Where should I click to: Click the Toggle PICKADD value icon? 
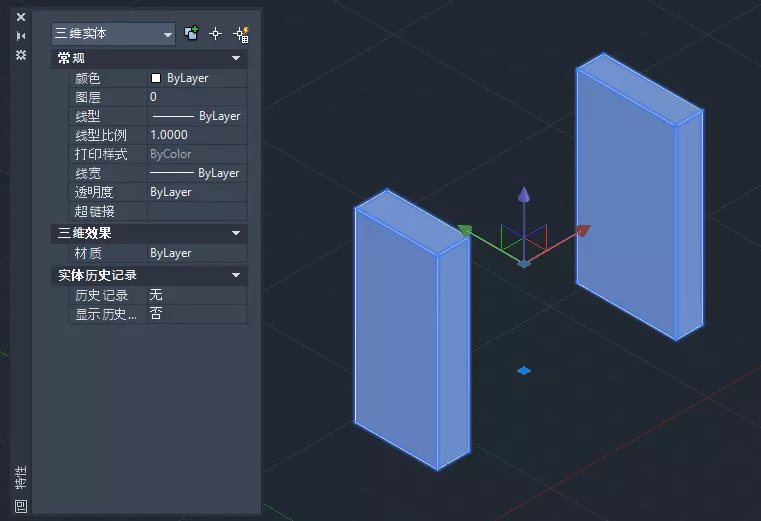pos(191,34)
